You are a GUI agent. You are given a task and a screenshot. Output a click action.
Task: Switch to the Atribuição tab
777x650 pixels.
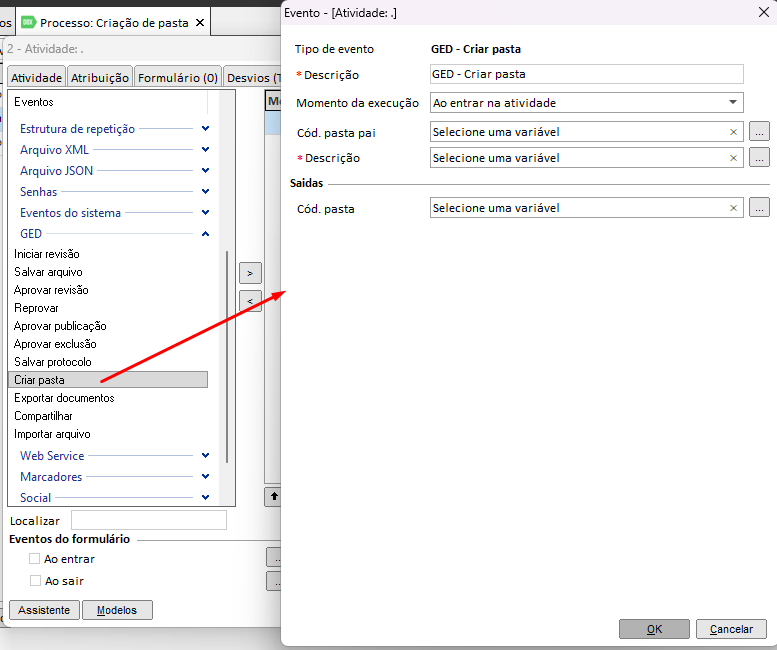pos(100,77)
